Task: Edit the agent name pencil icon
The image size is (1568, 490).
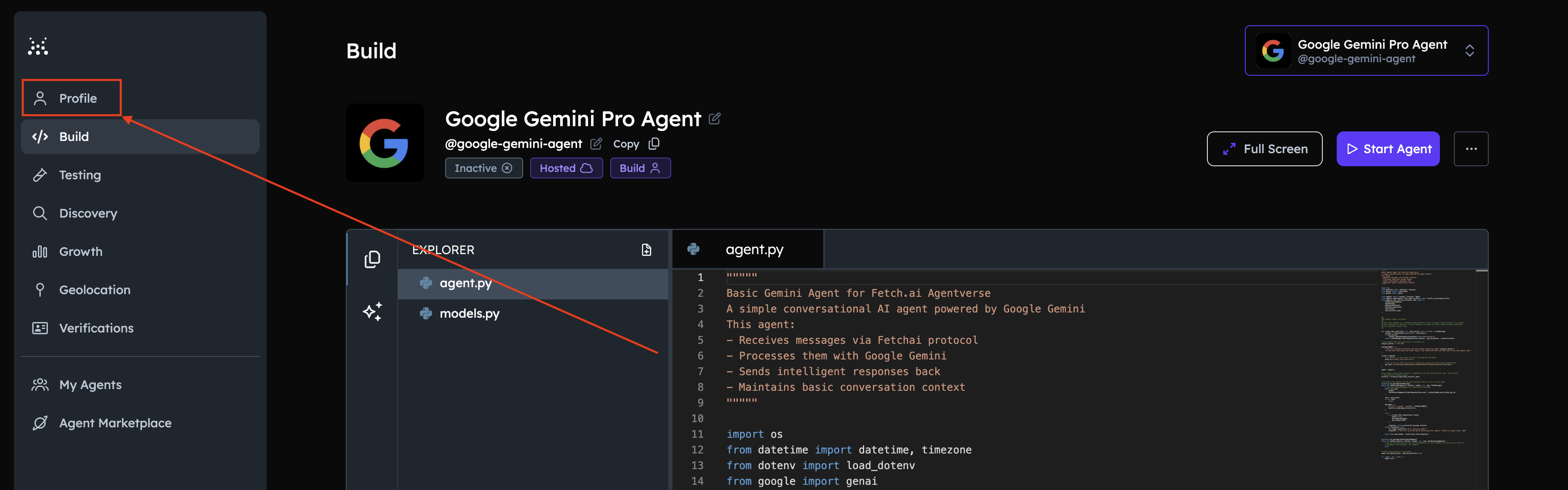Action: click(x=715, y=118)
